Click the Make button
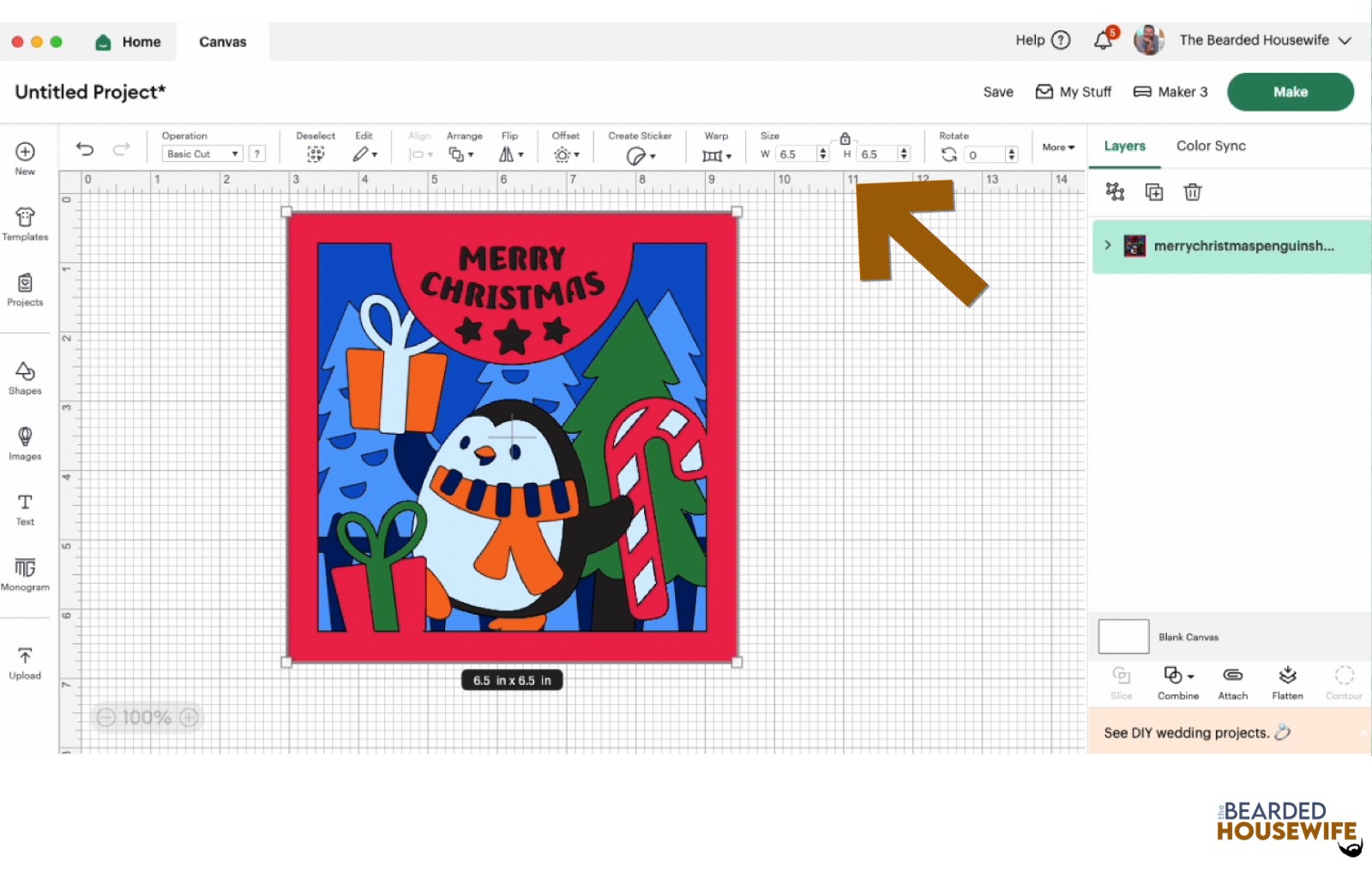This screenshot has width=1372, height=872. [x=1291, y=92]
